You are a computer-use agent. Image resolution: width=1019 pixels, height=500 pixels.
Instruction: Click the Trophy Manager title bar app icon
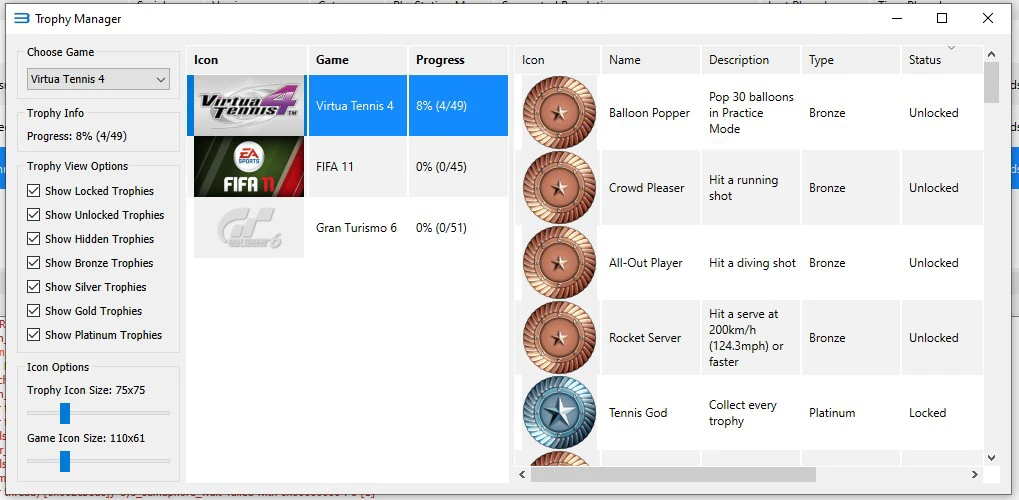pos(21,19)
